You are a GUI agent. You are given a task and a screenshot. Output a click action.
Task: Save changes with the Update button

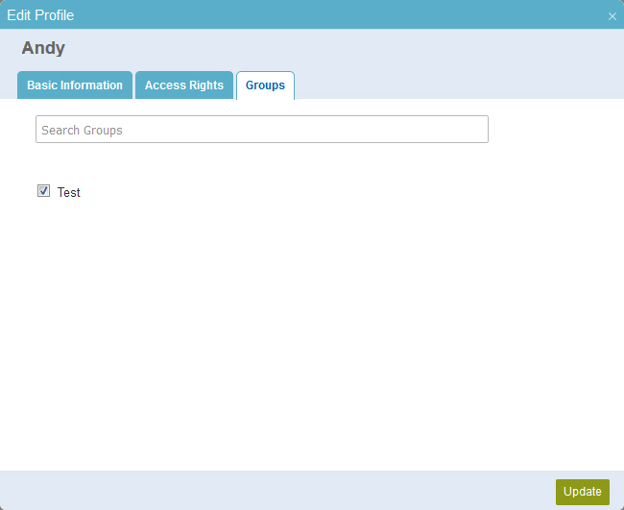(x=583, y=492)
